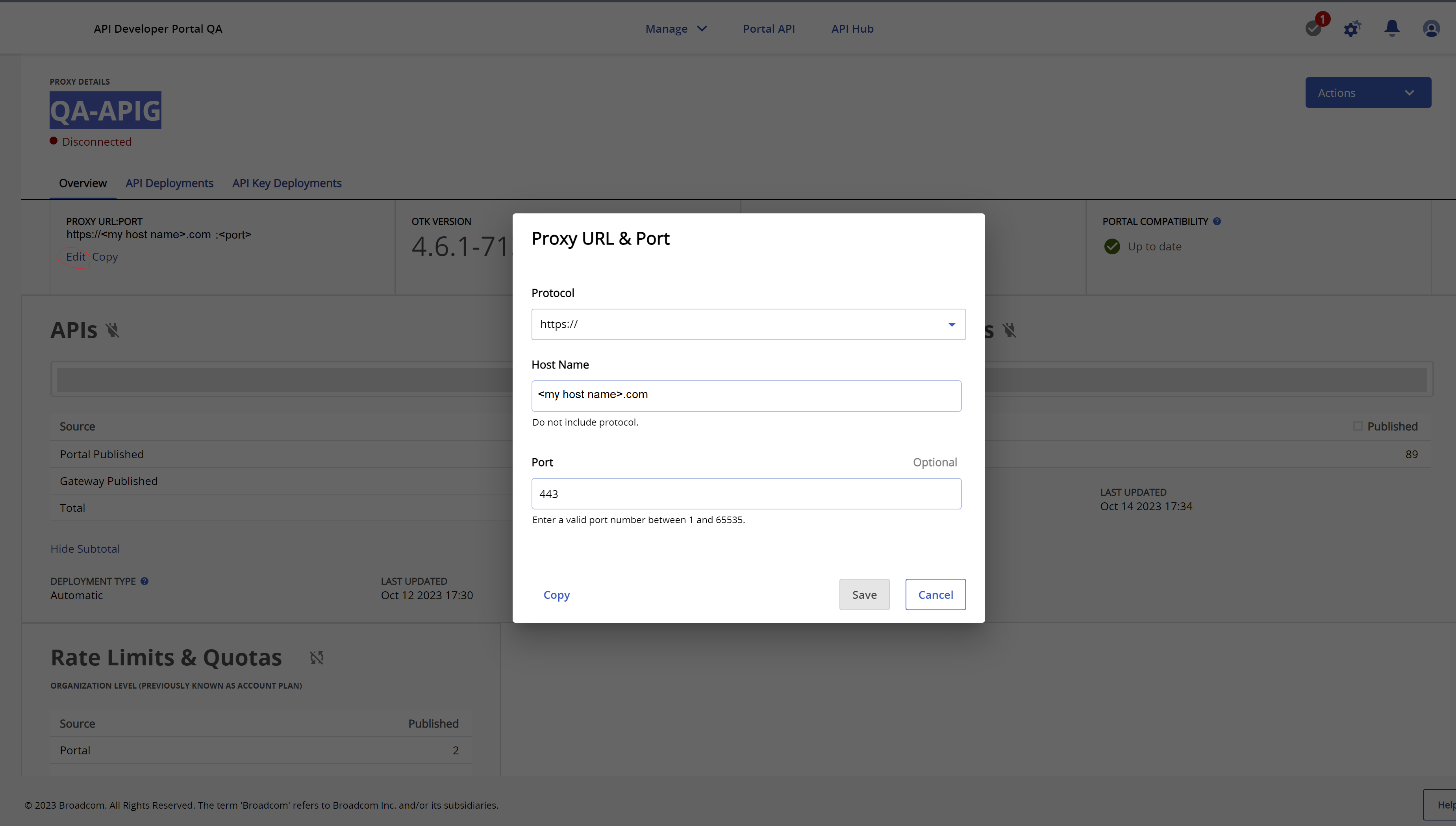Click the help icon next to Portal Compatibility
The image size is (1456, 826).
1217,221
